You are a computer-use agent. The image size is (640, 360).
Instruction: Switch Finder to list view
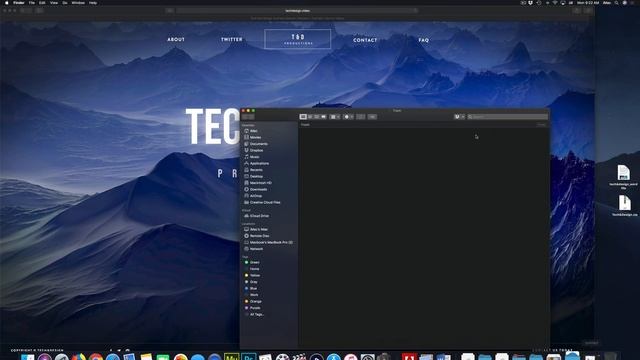pos(310,117)
